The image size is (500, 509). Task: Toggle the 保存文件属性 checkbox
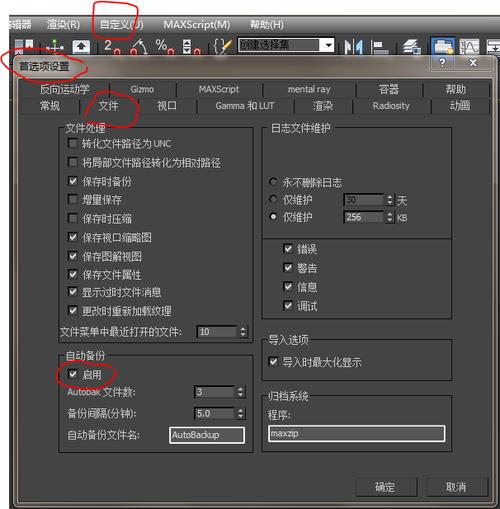tap(72, 274)
